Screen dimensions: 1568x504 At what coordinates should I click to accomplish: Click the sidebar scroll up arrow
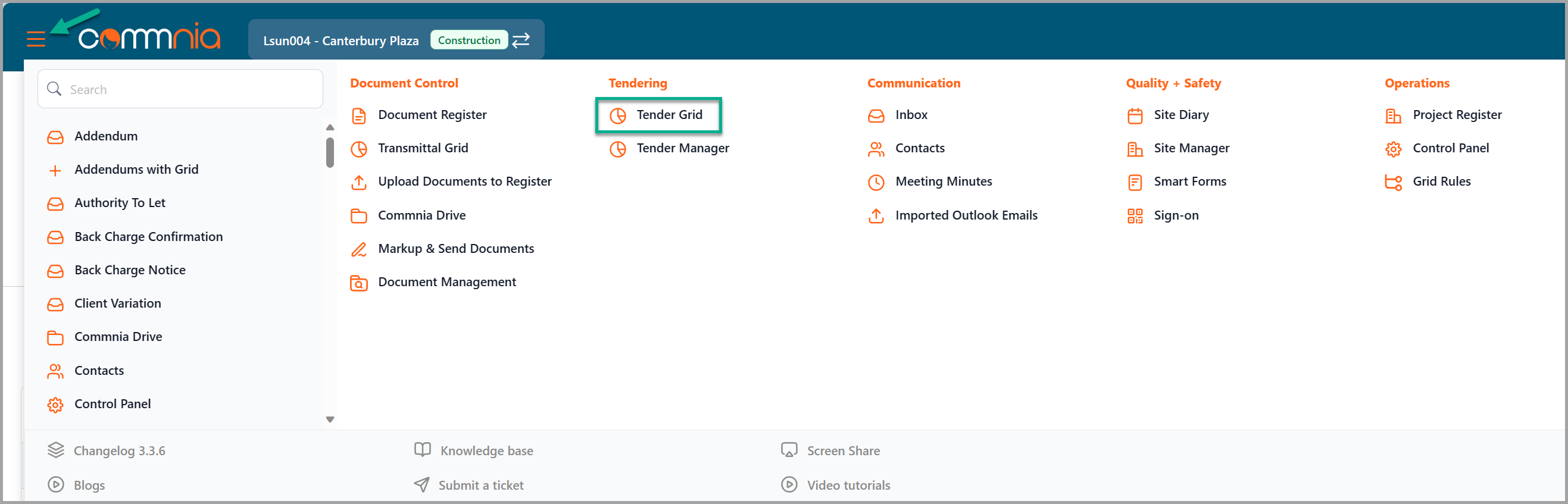pos(330,127)
